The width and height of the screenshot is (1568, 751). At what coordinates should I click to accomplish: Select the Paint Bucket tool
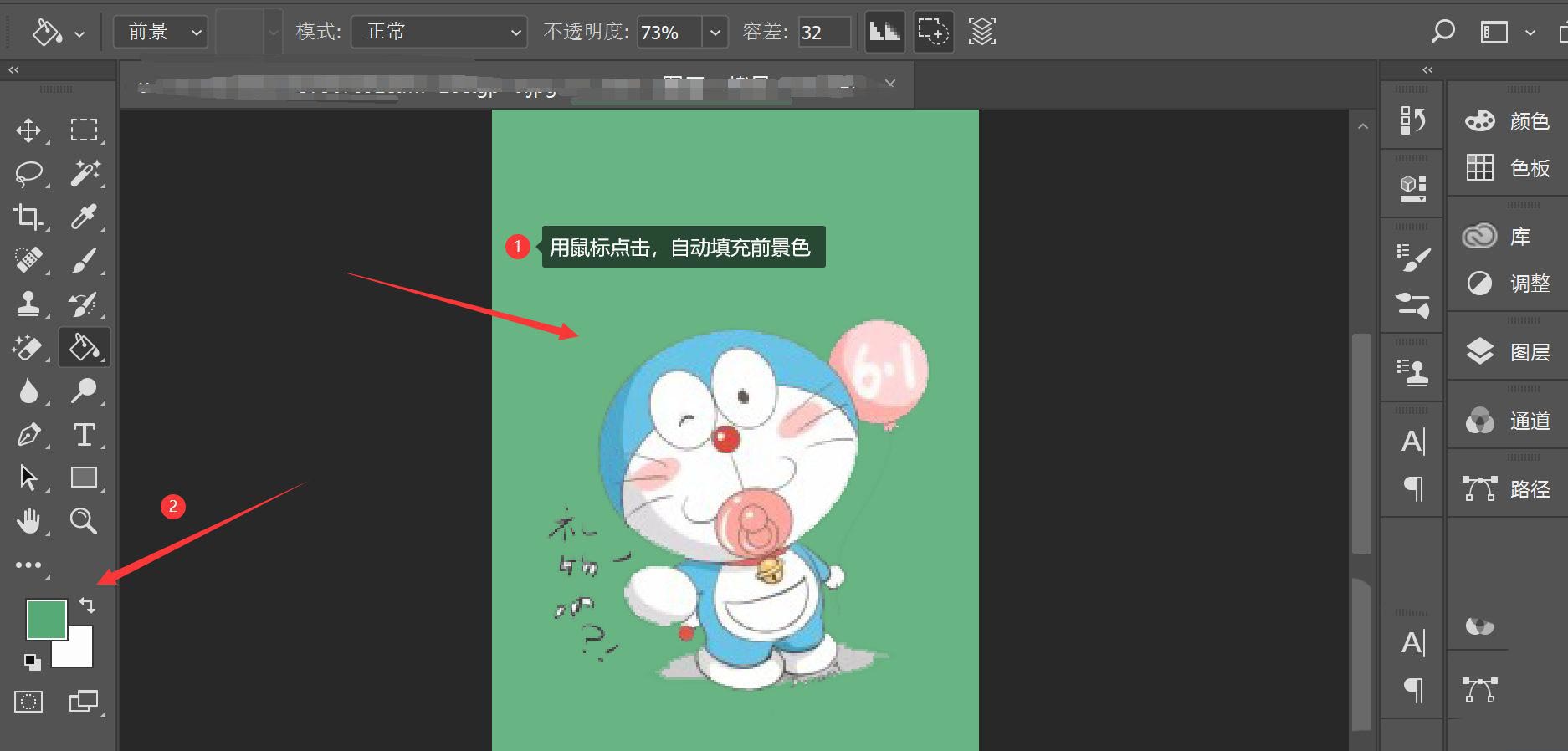pyautogui.click(x=85, y=347)
